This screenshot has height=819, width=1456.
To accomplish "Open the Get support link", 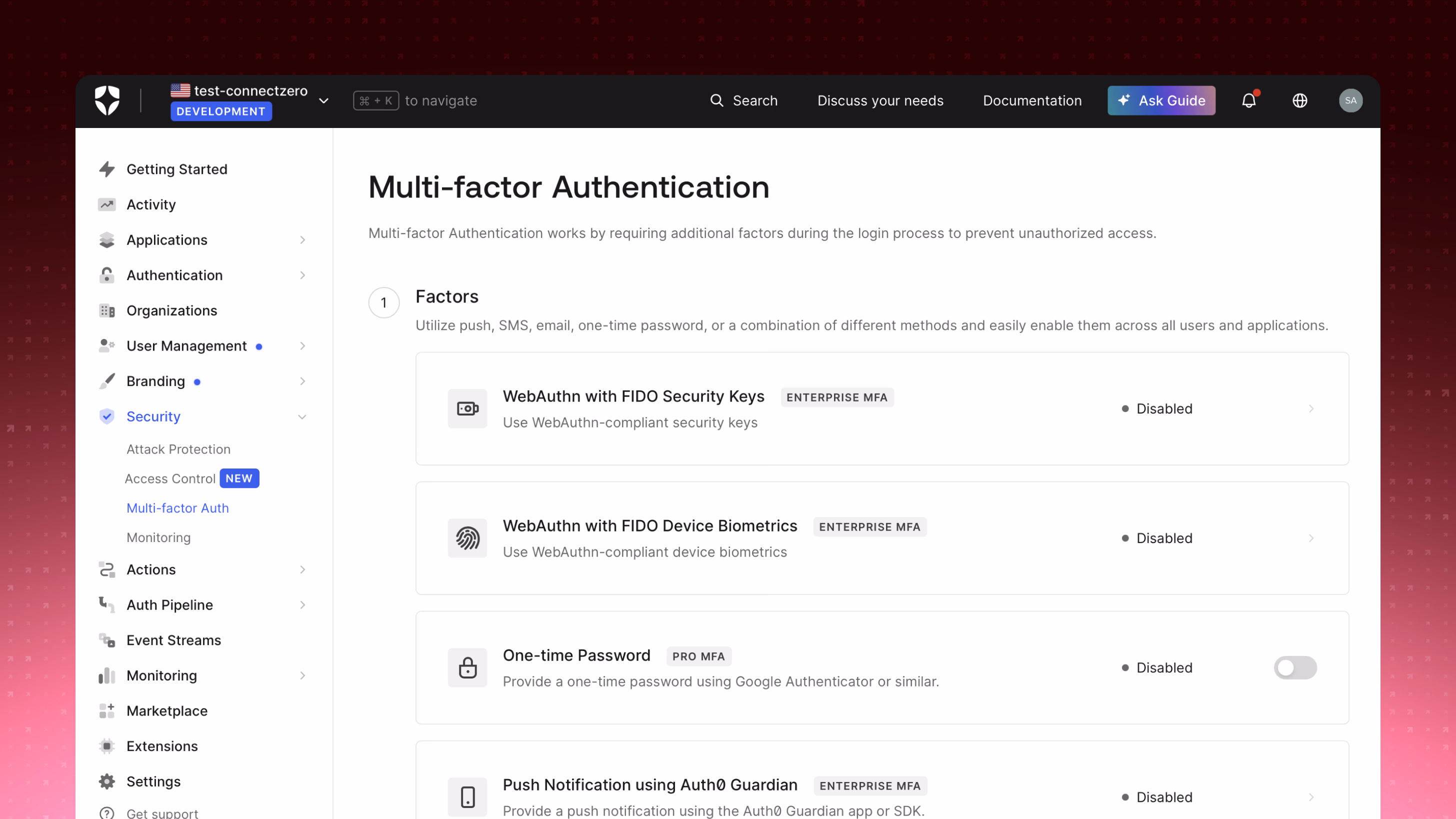I will tap(162, 813).
